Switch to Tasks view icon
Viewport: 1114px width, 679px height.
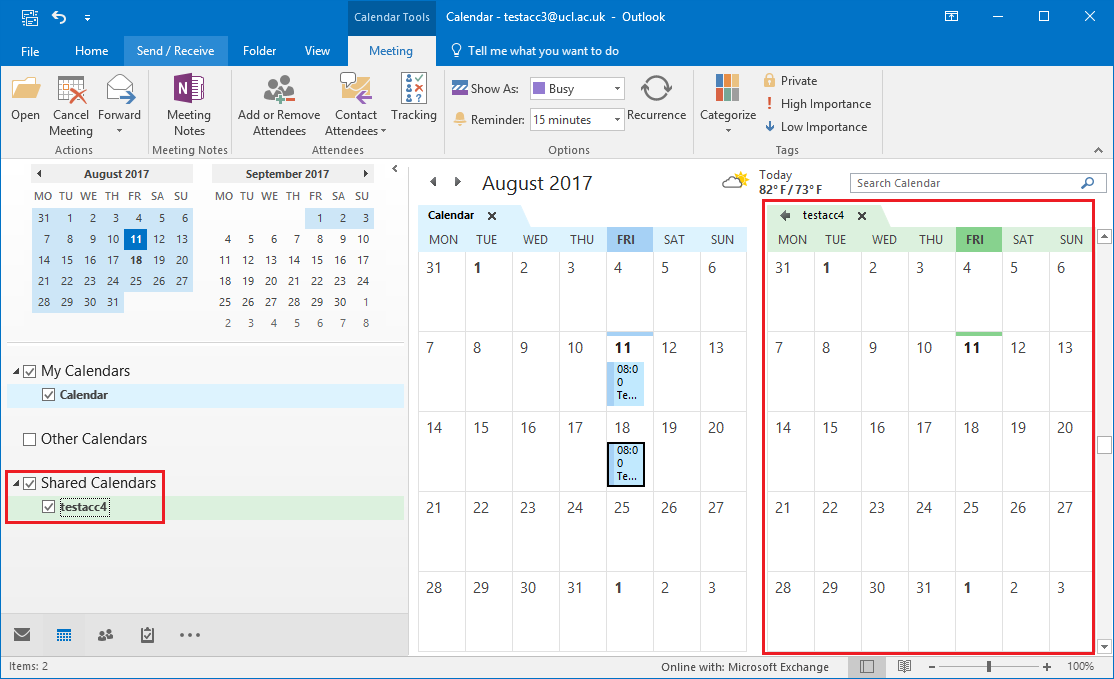click(147, 635)
